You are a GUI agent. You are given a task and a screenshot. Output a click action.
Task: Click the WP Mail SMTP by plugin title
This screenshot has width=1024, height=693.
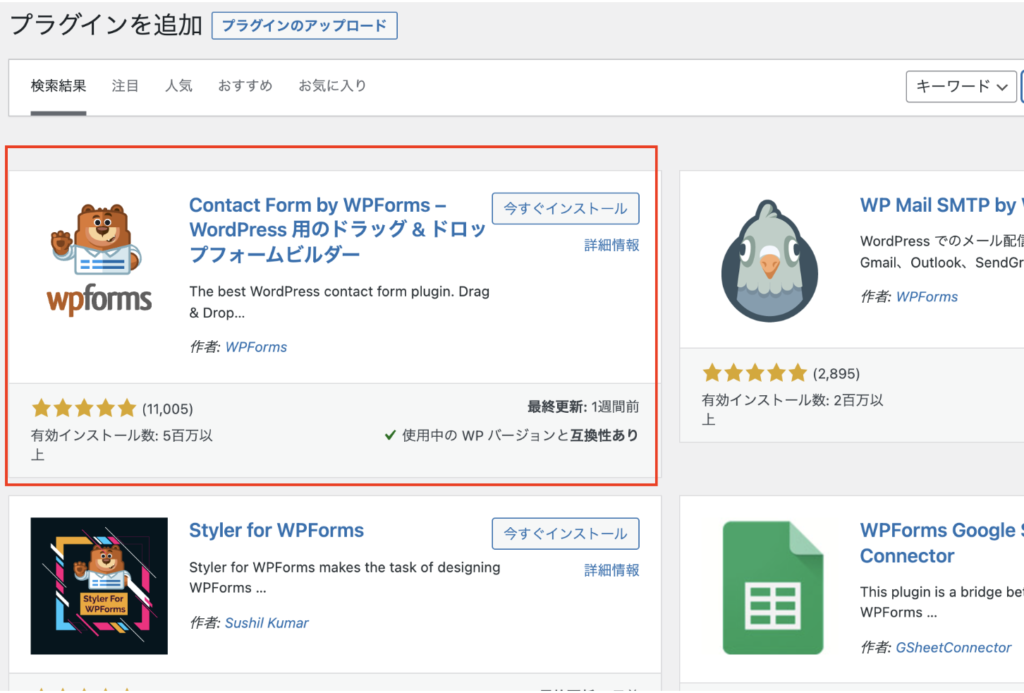point(942,205)
